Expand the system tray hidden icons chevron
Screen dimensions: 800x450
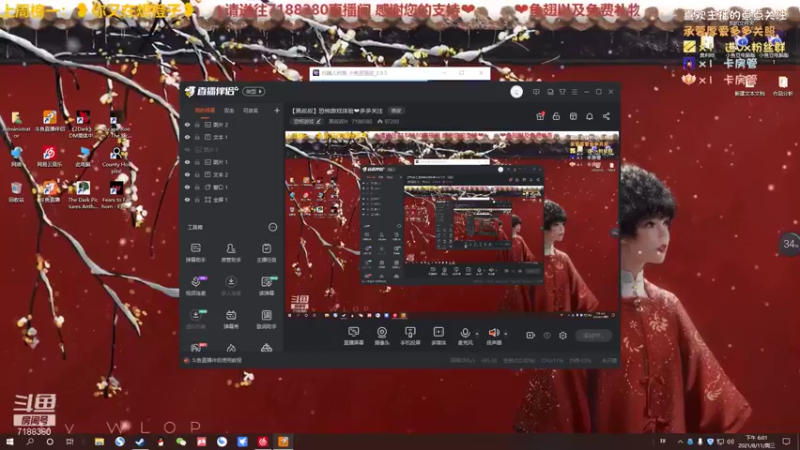pos(680,442)
